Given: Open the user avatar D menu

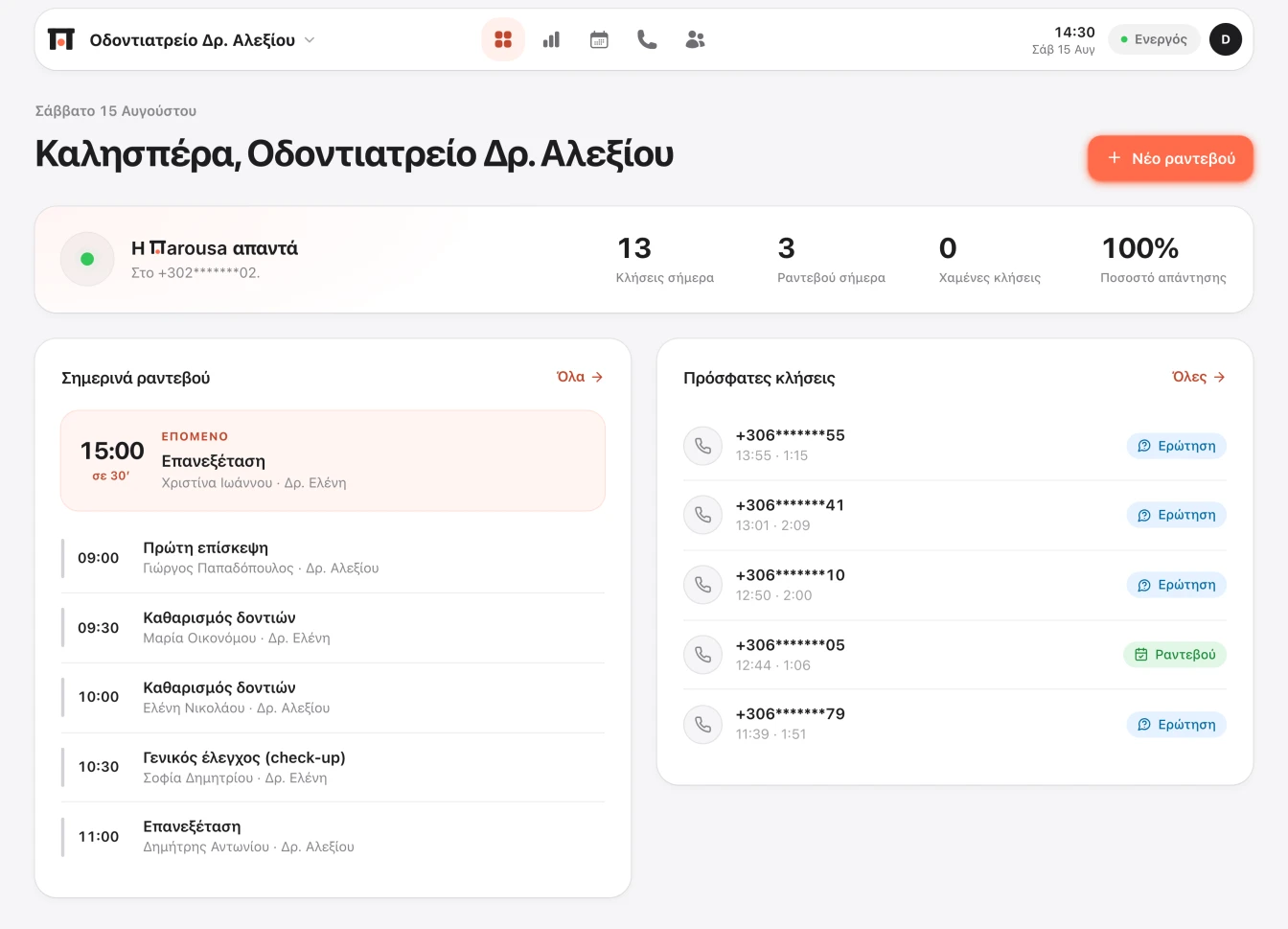Looking at the screenshot, I should point(1226,39).
